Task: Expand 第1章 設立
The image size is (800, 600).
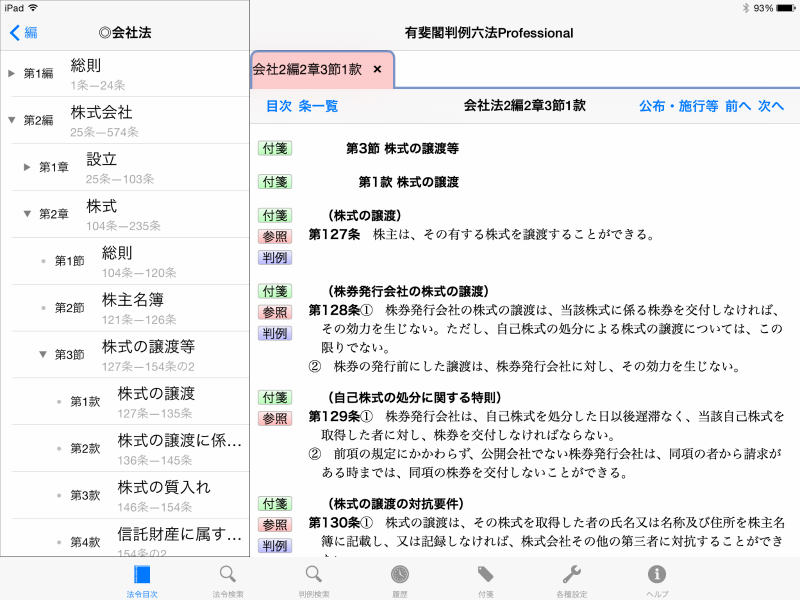Action: [x=27, y=167]
